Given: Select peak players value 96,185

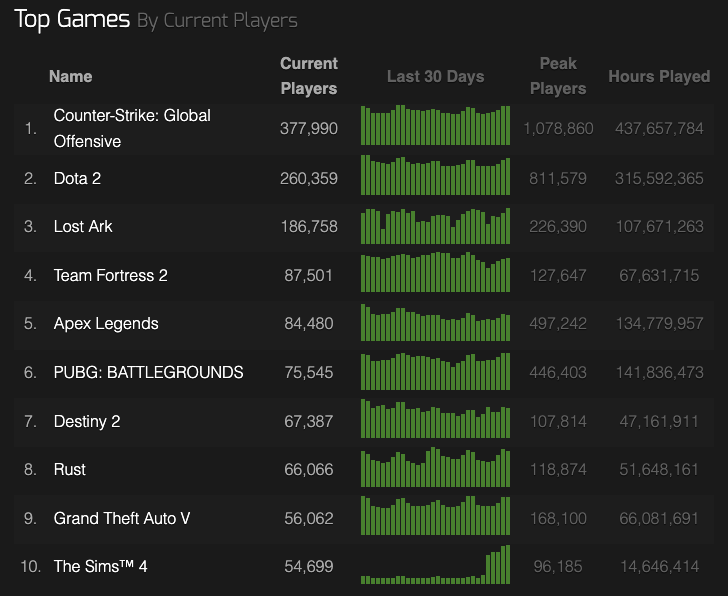Looking at the screenshot, I should click(558, 566).
